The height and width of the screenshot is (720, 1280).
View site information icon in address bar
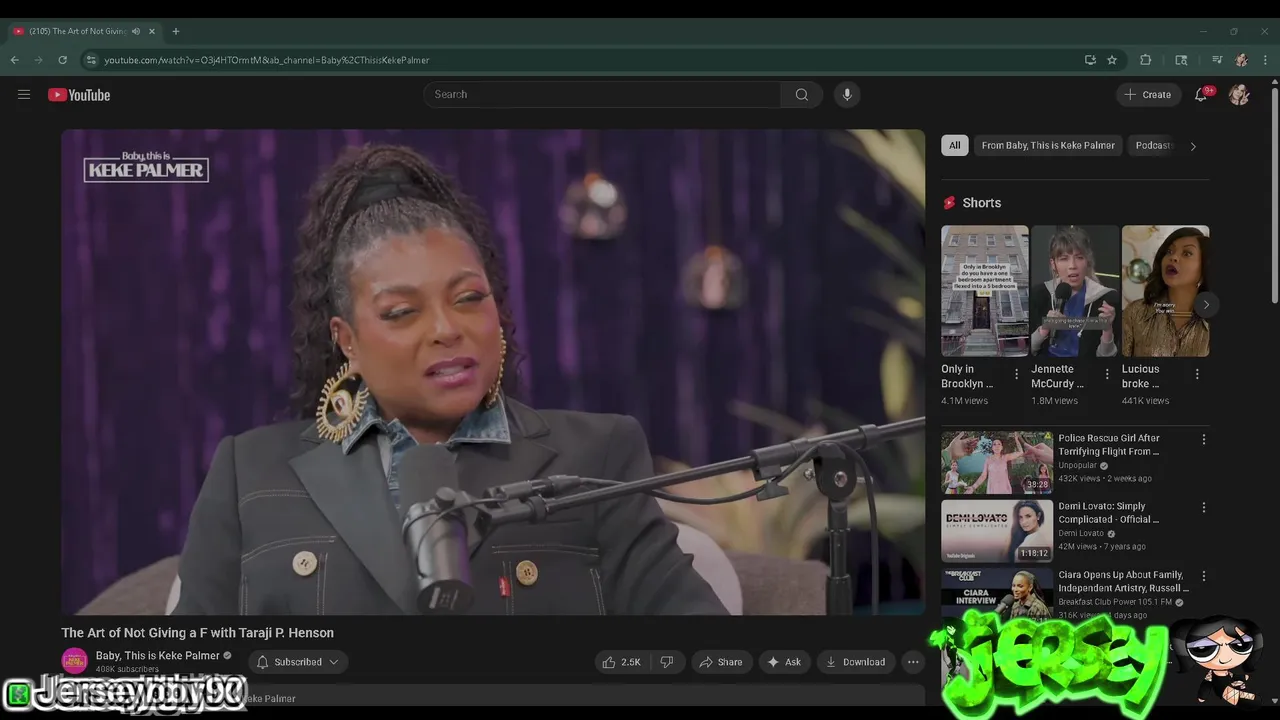[x=91, y=60]
